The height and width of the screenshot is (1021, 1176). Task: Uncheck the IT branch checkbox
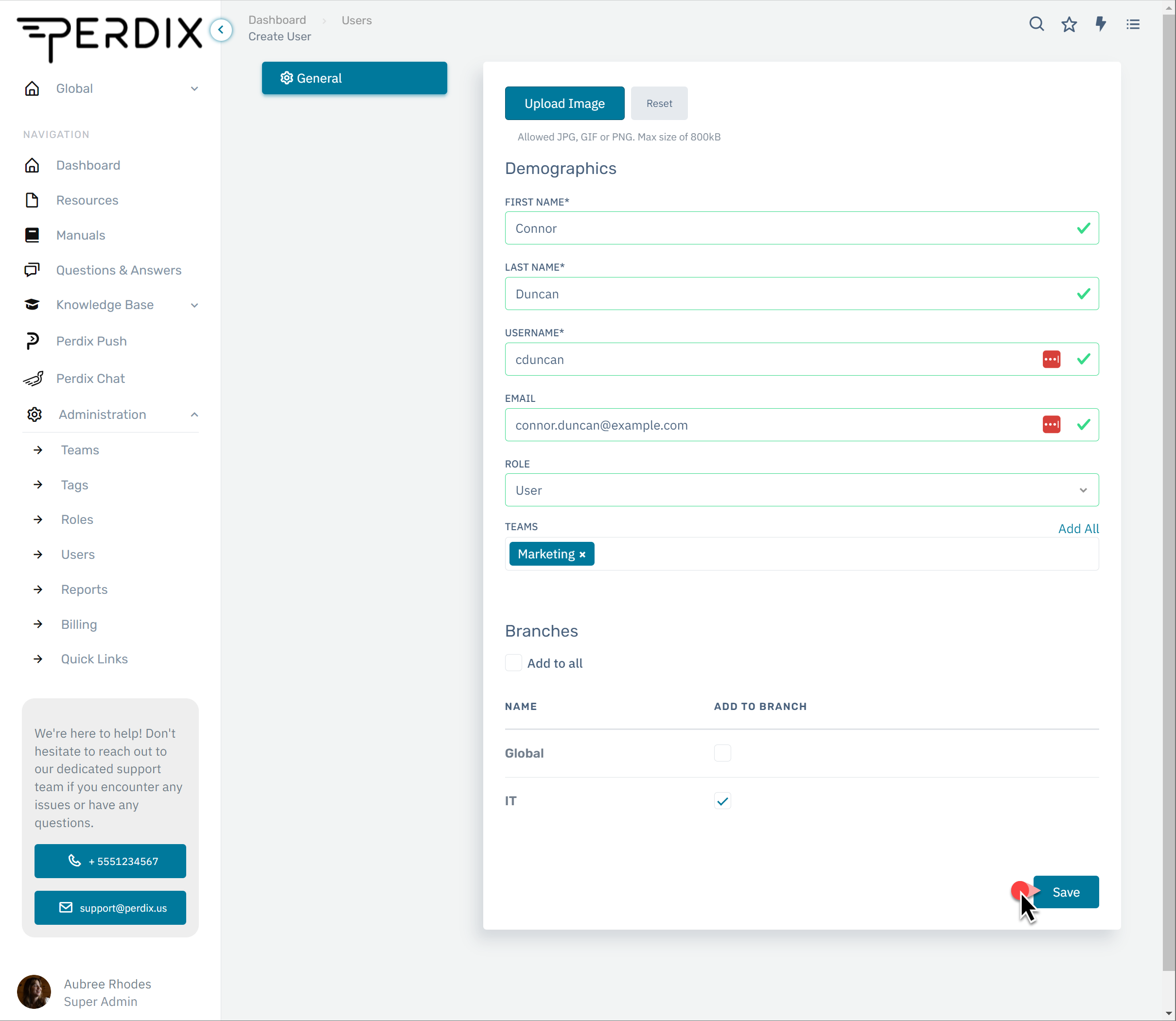[x=722, y=800]
